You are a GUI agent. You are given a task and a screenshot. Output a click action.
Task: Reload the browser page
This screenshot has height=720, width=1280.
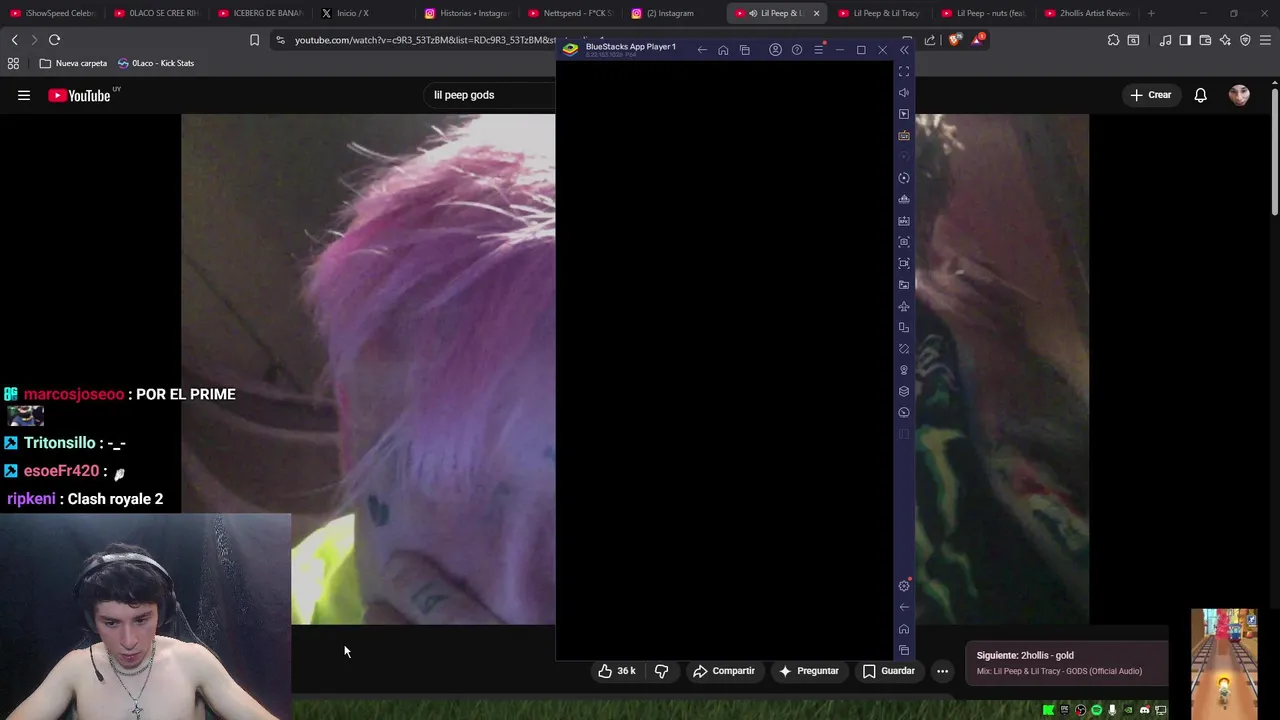coord(54,40)
